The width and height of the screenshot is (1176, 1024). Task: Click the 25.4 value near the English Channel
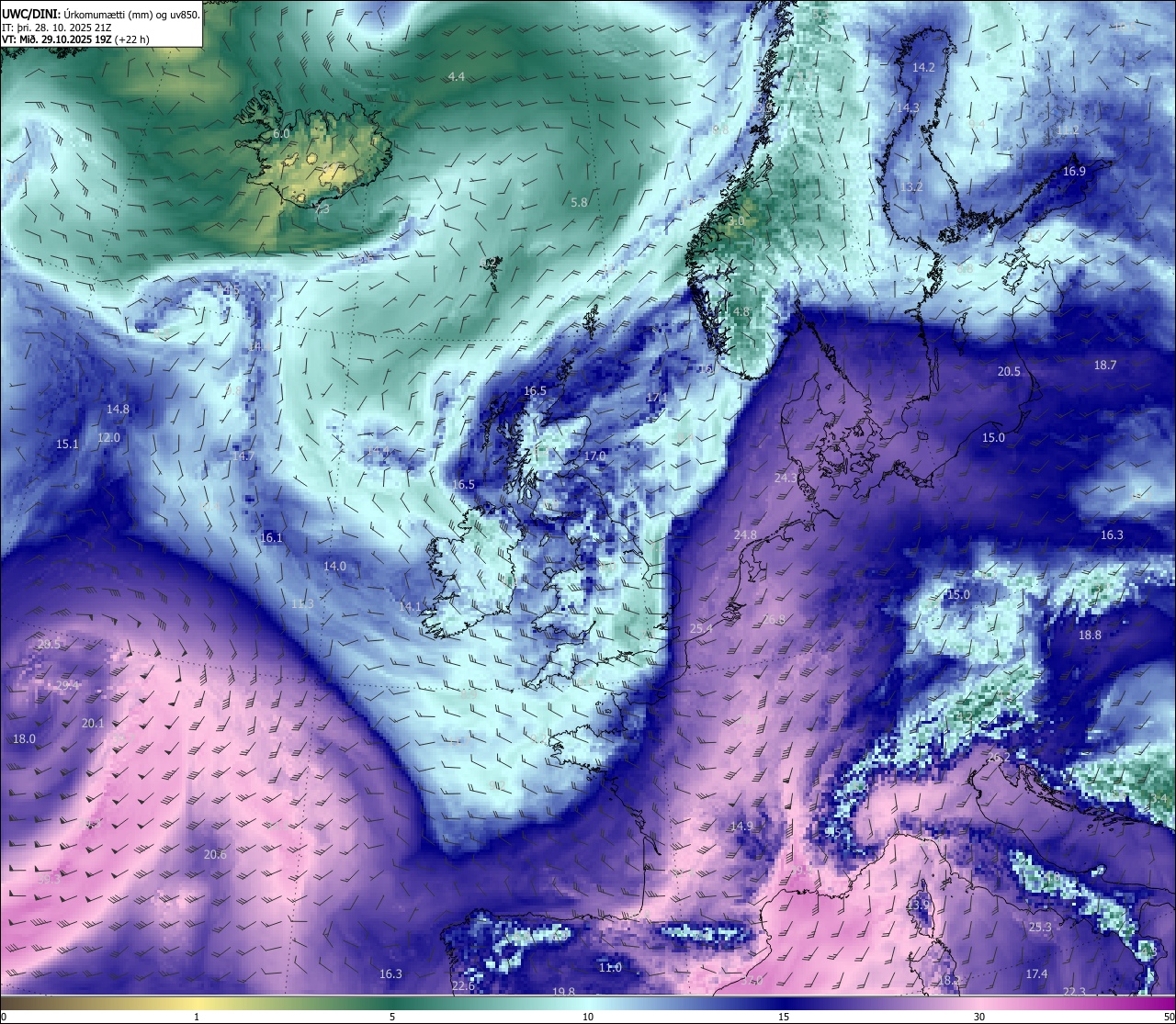tap(701, 629)
